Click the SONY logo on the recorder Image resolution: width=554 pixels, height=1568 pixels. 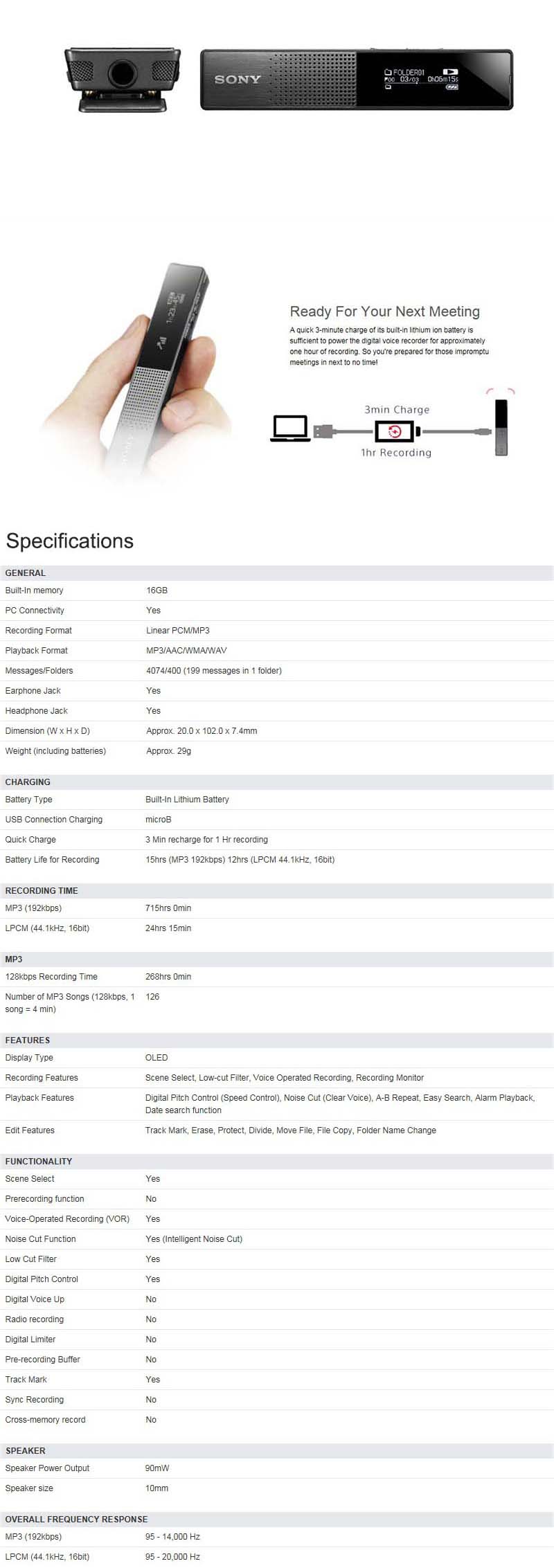(x=237, y=80)
